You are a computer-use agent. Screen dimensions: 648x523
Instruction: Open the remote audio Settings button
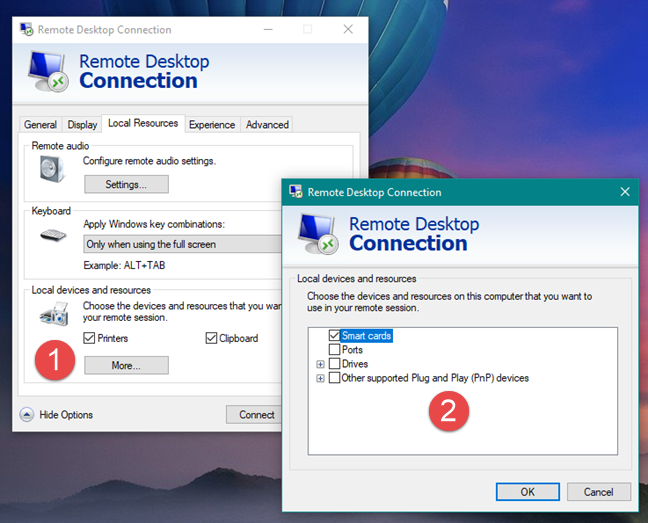point(126,184)
